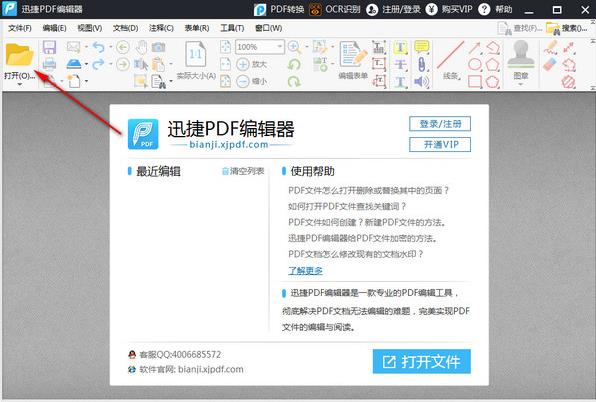This screenshot has height=402, width=596.
Task: Click the 购买VIP button in title bar
Action: click(x=449, y=9)
